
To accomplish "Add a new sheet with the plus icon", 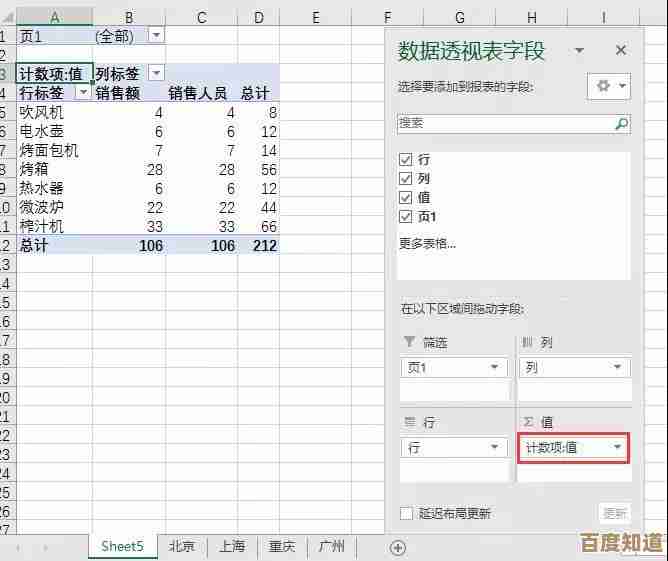I will click(398, 547).
